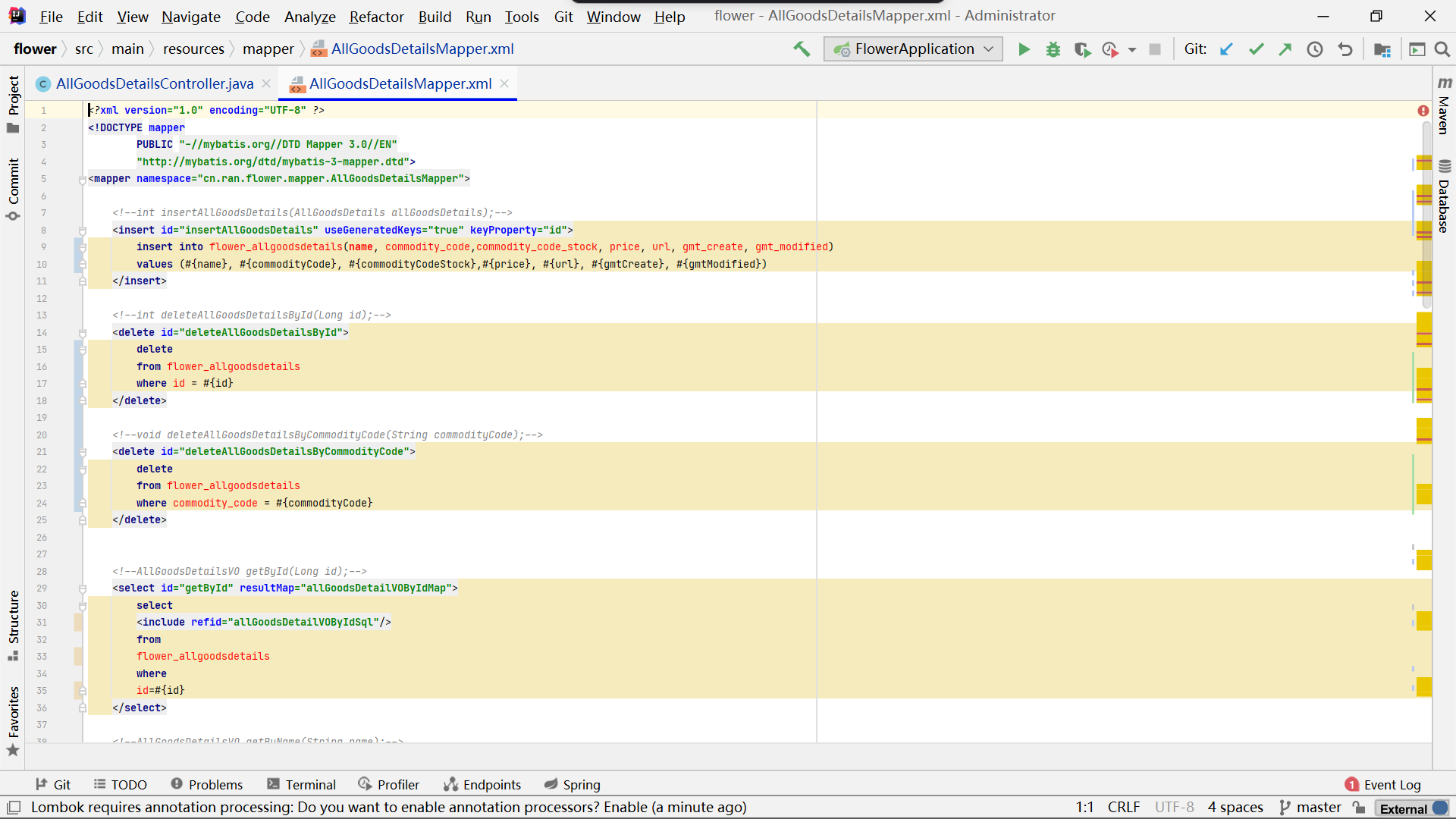
Task: Select the AllGoodsDetailsMapper.xml editor tab
Action: (400, 84)
